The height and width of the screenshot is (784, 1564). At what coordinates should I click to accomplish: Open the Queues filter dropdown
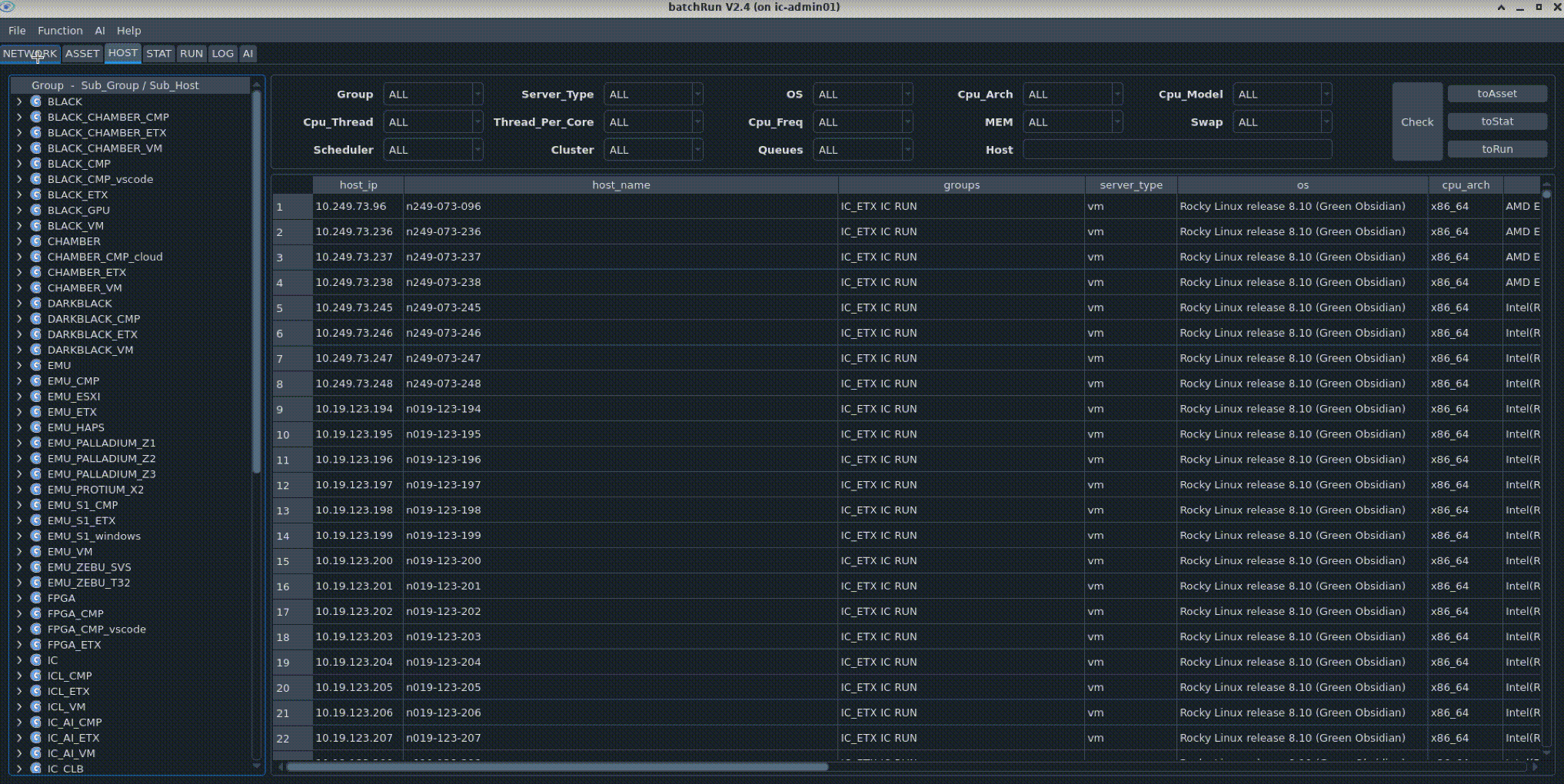pyautogui.click(x=863, y=150)
